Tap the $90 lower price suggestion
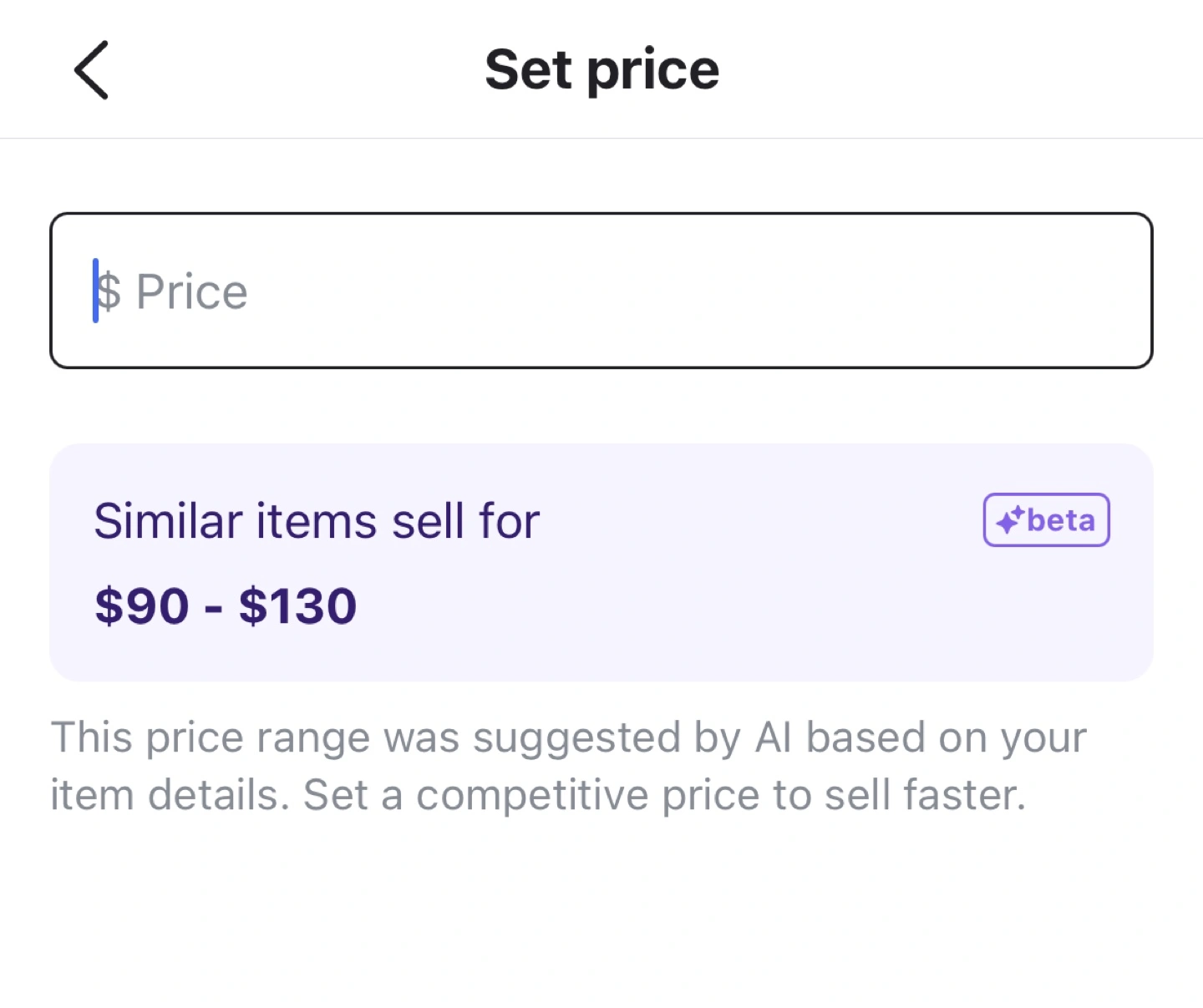The height and width of the screenshot is (1008, 1203). [x=142, y=605]
